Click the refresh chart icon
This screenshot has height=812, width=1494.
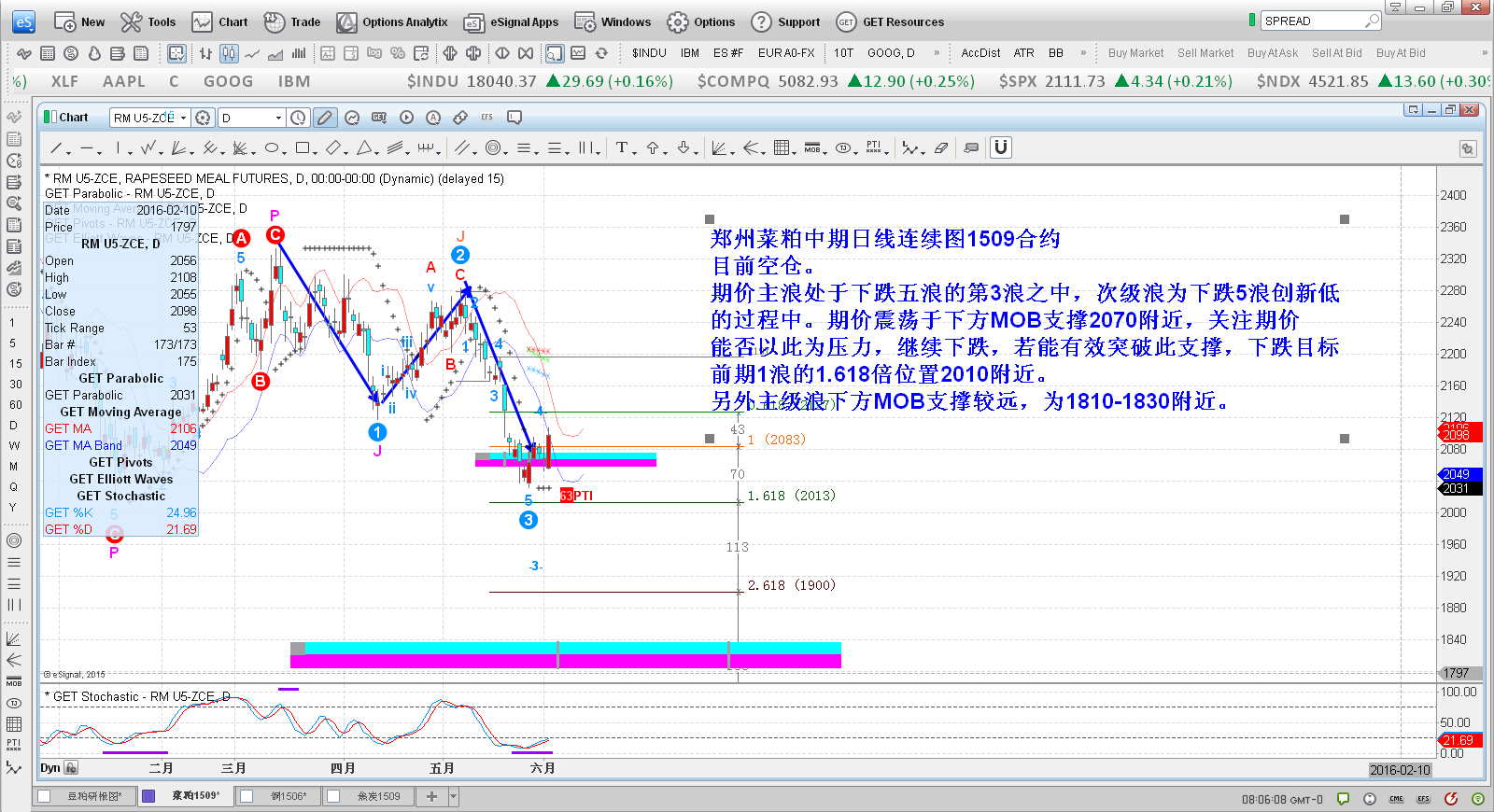[601, 53]
